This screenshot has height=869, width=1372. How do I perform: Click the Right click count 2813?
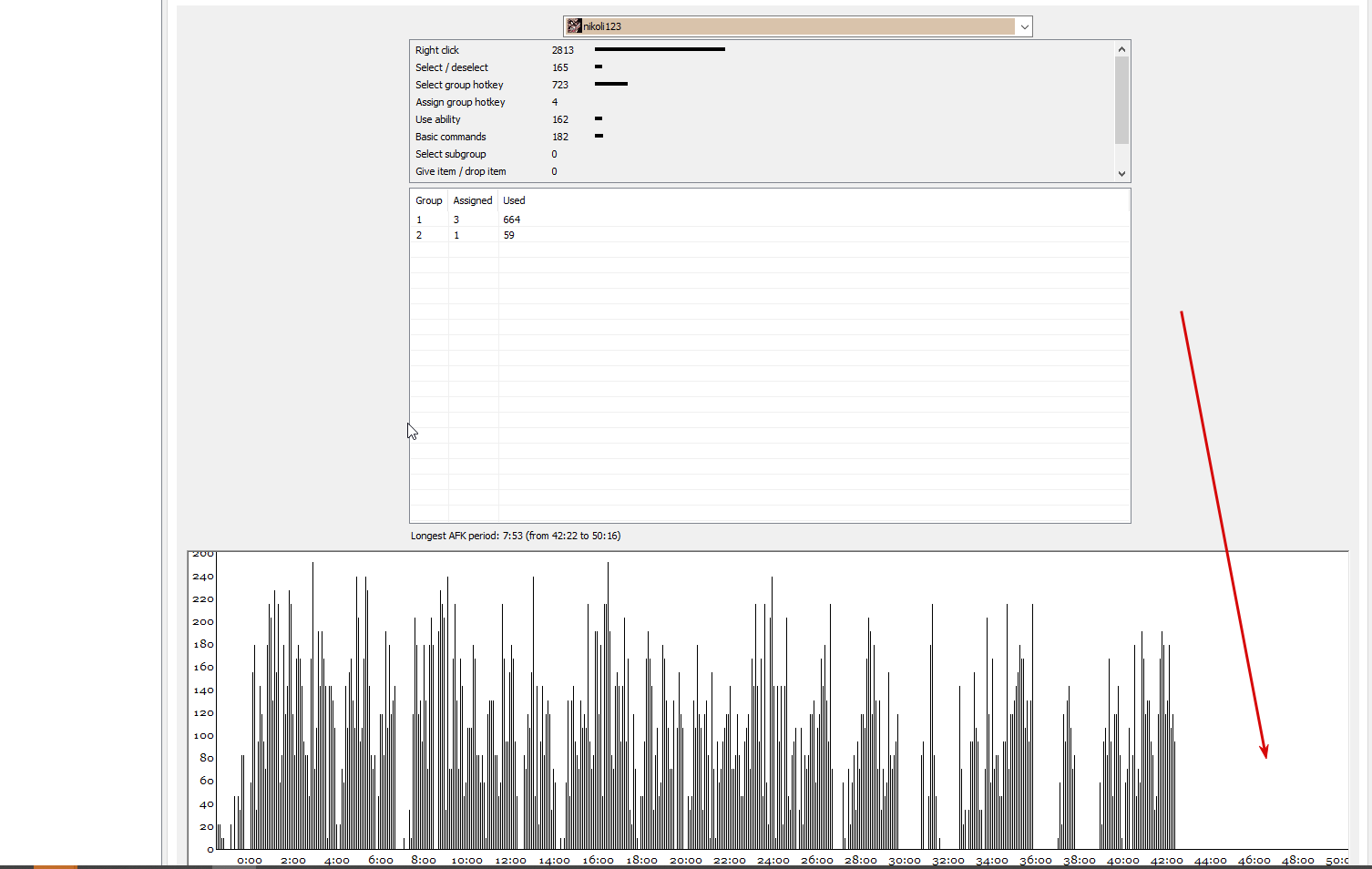tap(563, 50)
